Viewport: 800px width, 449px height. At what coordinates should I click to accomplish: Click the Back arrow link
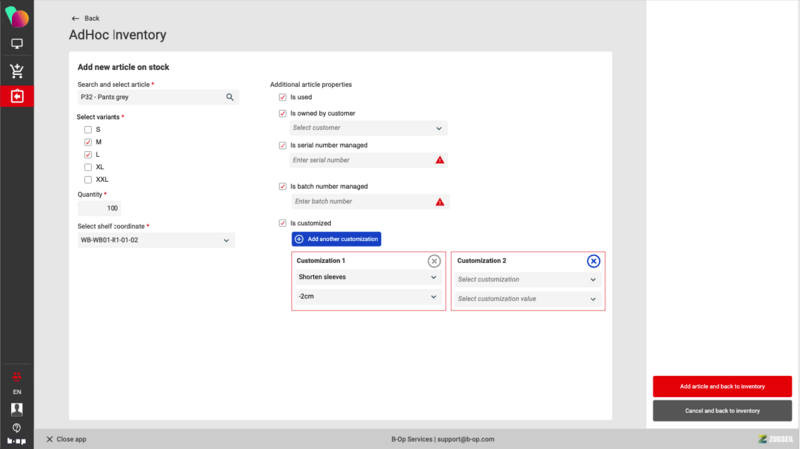click(x=85, y=18)
